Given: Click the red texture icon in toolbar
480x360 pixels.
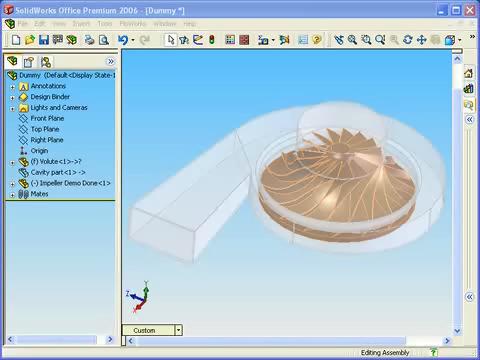Looking at the screenshot, I should (x=244, y=40).
